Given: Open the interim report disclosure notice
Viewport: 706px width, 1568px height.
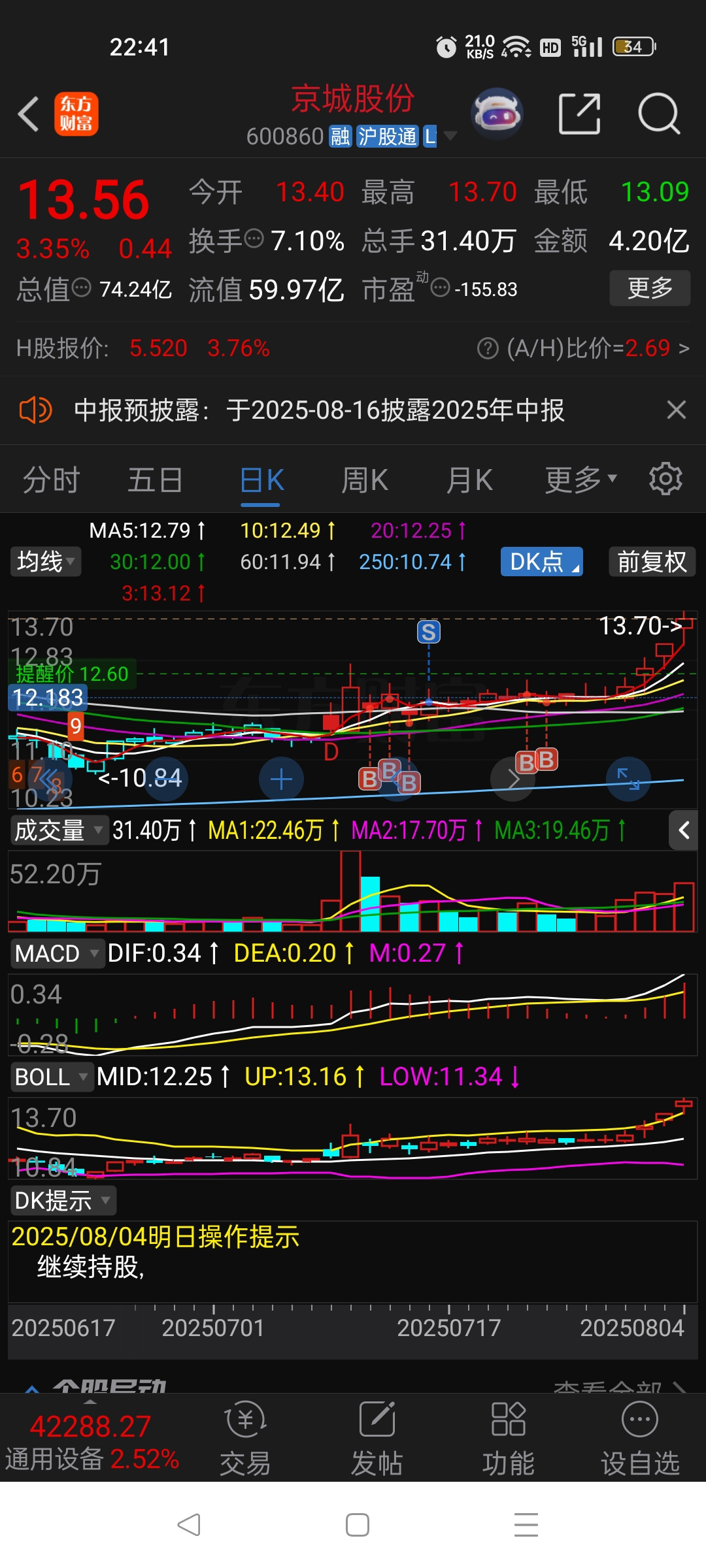Looking at the screenshot, I should tap(319, 410).
